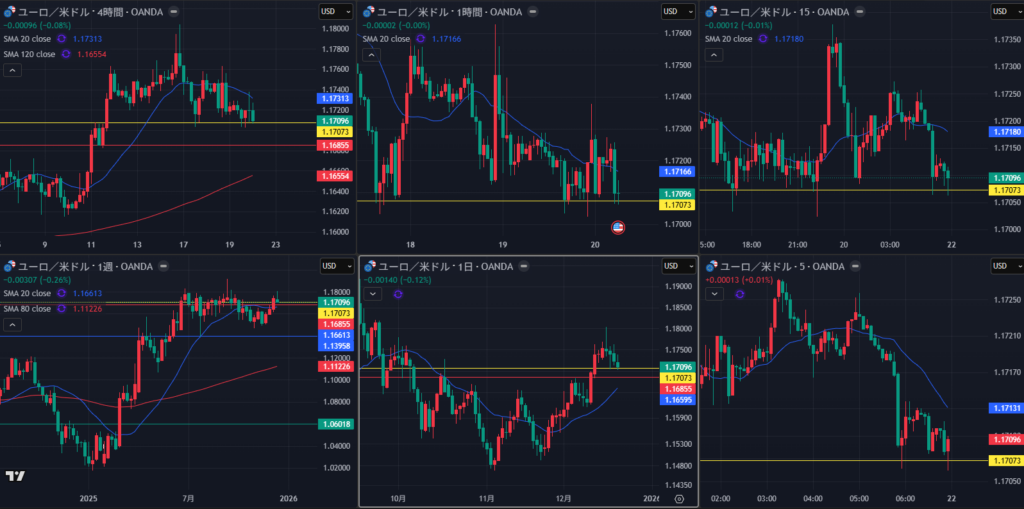Click the green 1.06018 price label on weekly chart

pyautogui.click(x=333, y=424)
